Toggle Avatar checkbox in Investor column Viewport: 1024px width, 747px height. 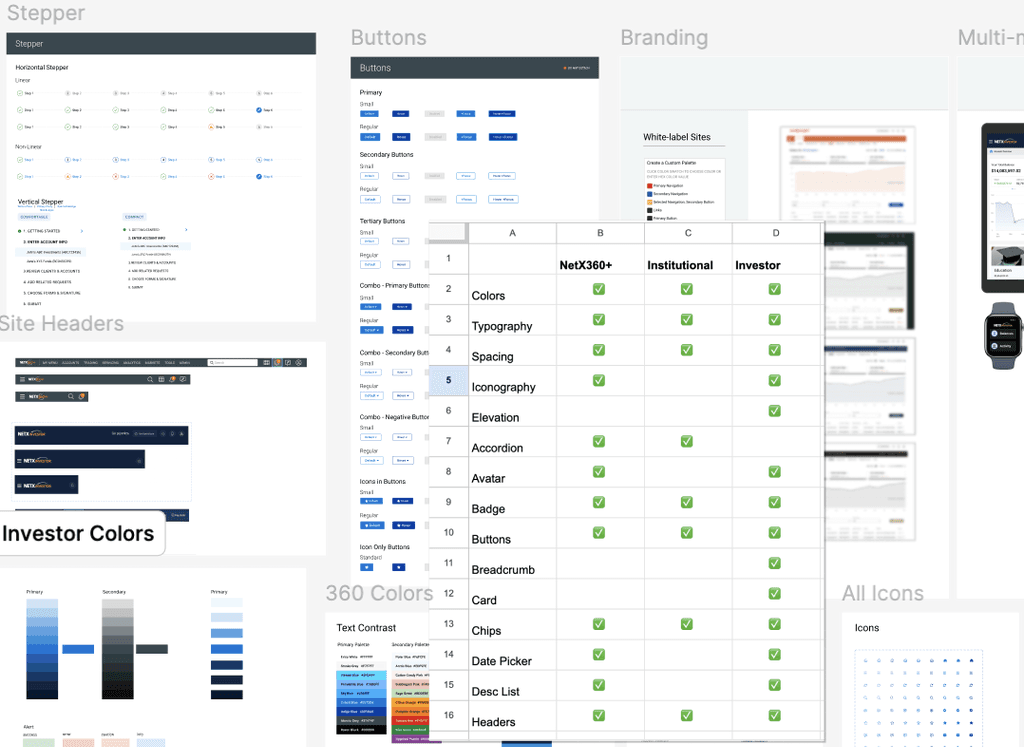coord(775,471)
